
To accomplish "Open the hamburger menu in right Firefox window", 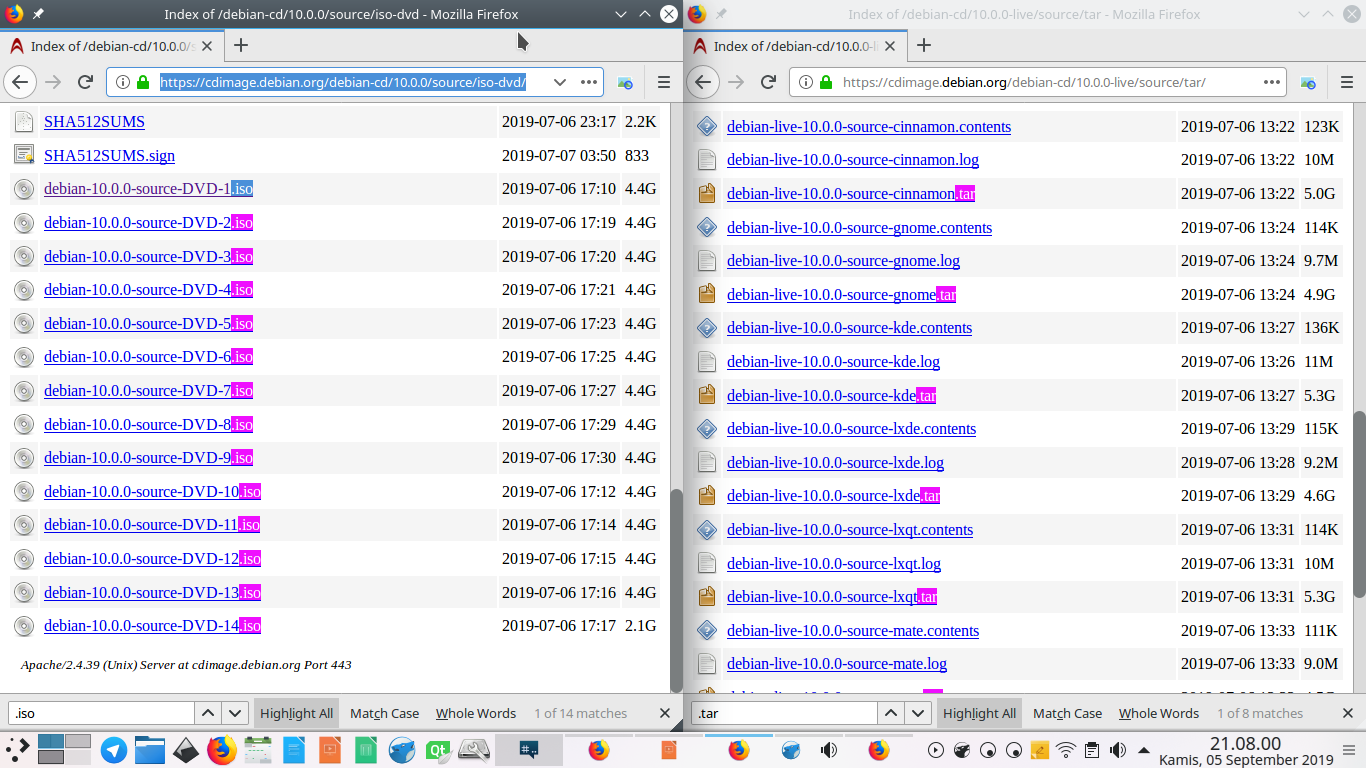I will point(1347,82).
